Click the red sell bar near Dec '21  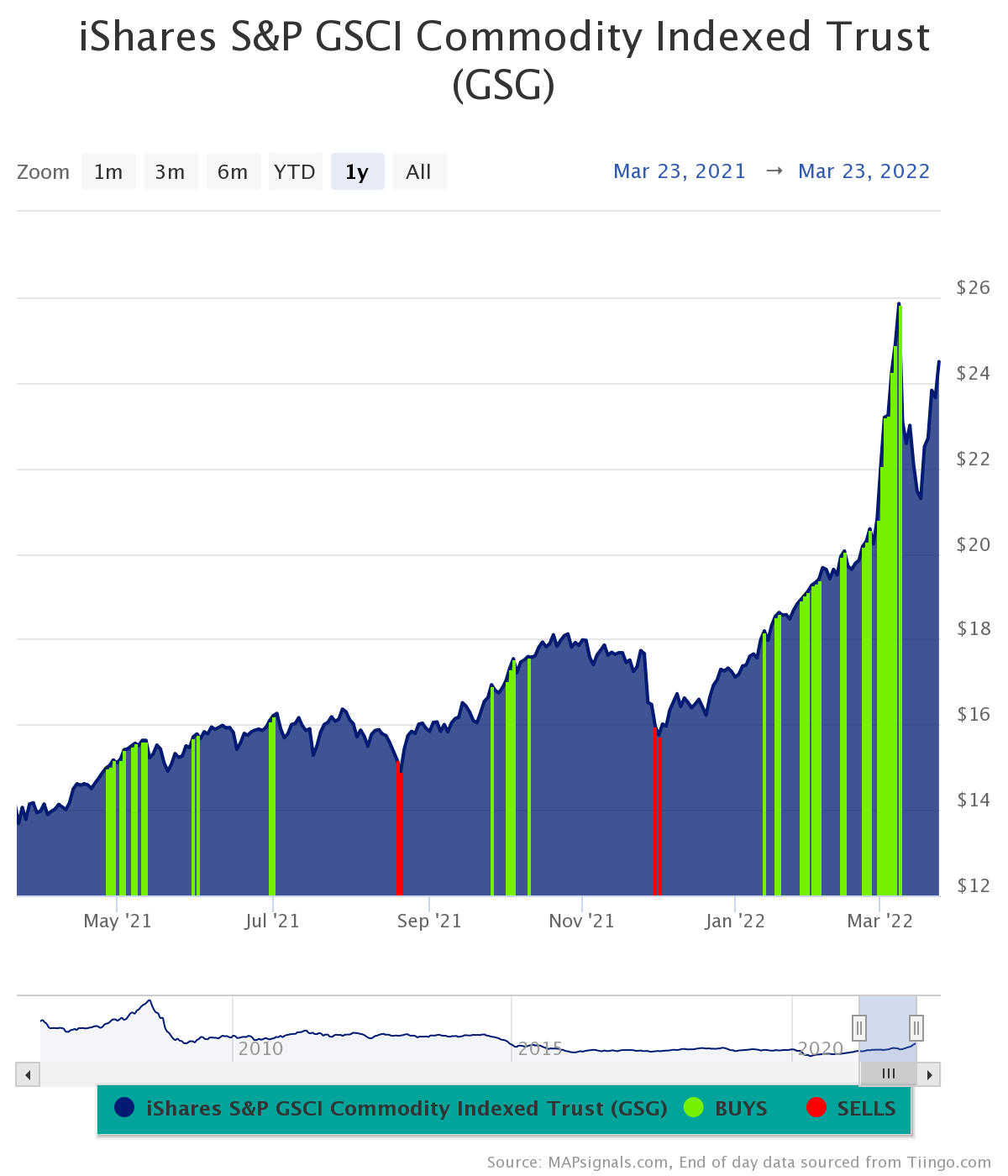657,811
